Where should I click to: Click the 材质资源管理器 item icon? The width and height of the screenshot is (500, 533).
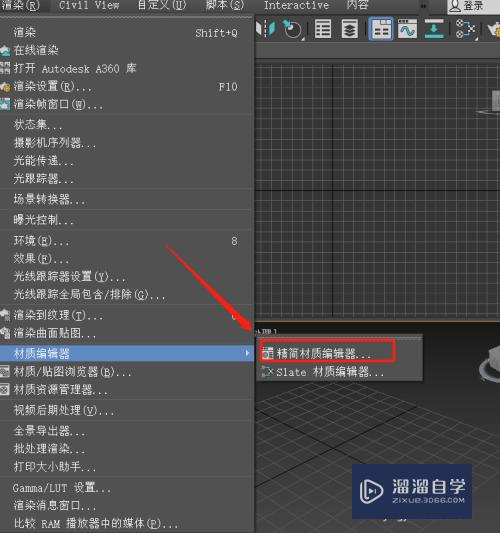point(5,390)
